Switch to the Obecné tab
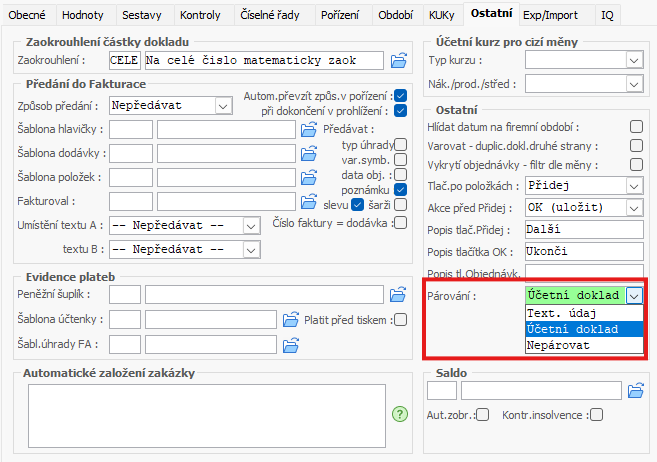 click(x=27, y=15)
